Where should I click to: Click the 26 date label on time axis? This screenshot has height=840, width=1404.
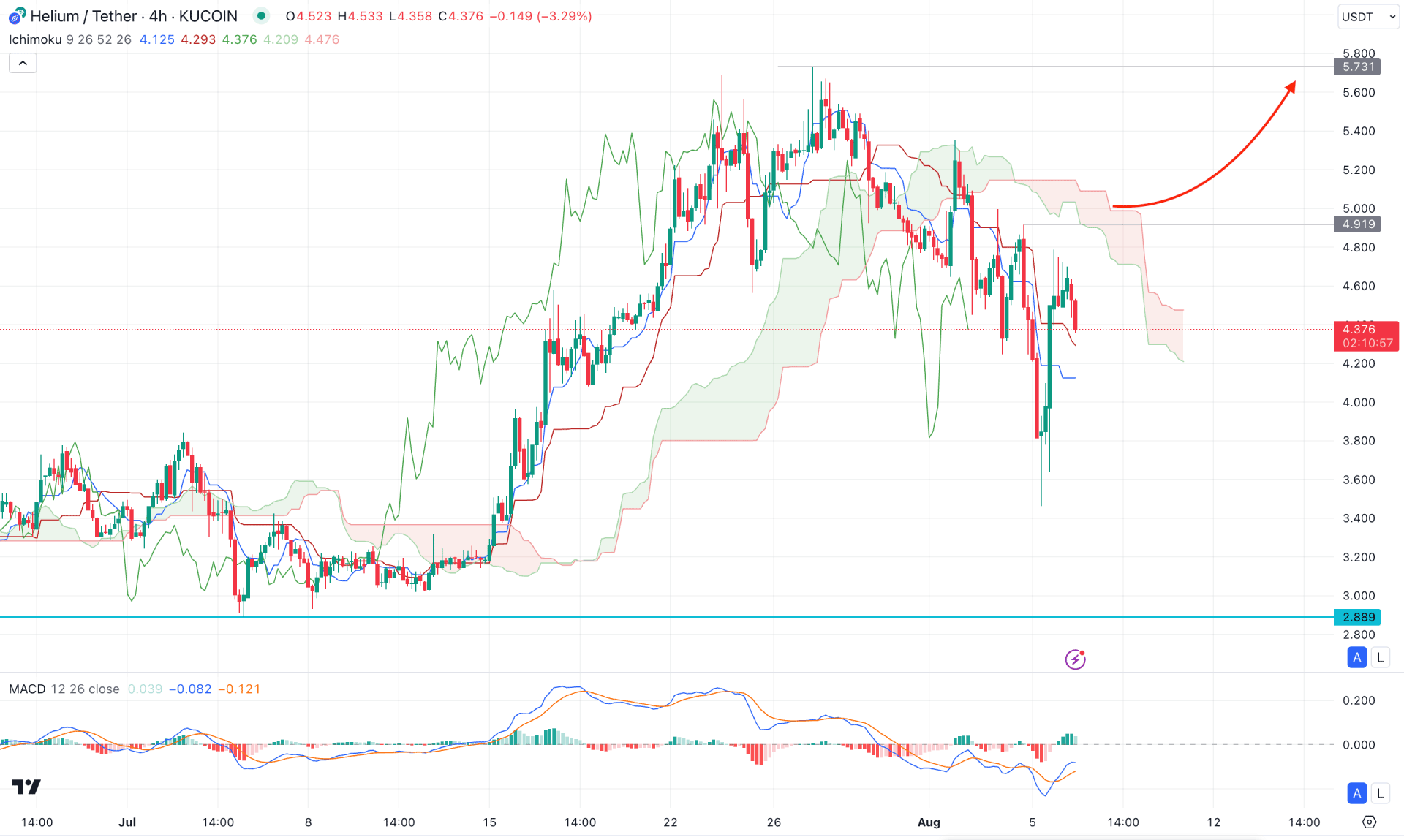point(774,822)
